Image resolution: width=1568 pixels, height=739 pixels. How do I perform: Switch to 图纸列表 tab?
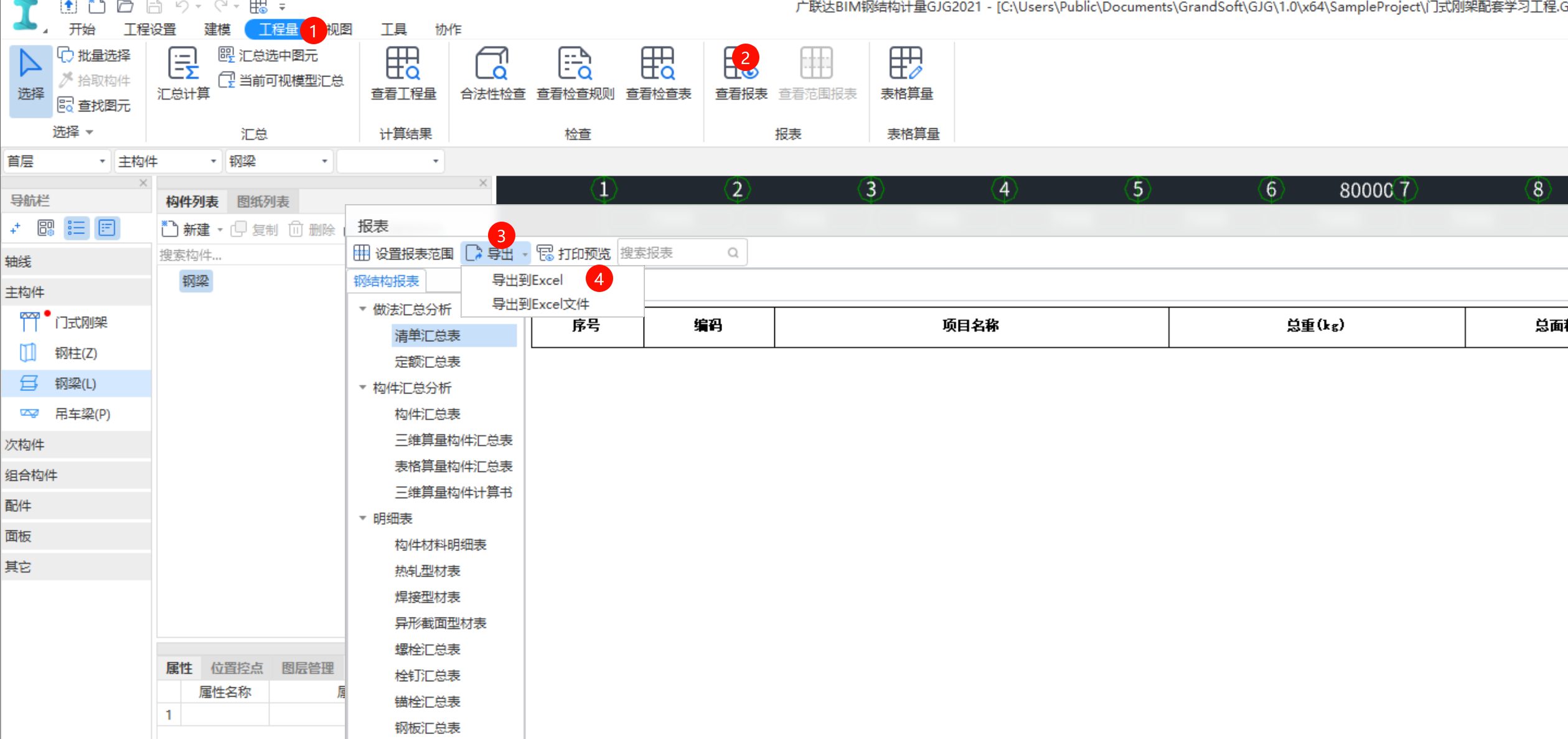pos(263,202)
